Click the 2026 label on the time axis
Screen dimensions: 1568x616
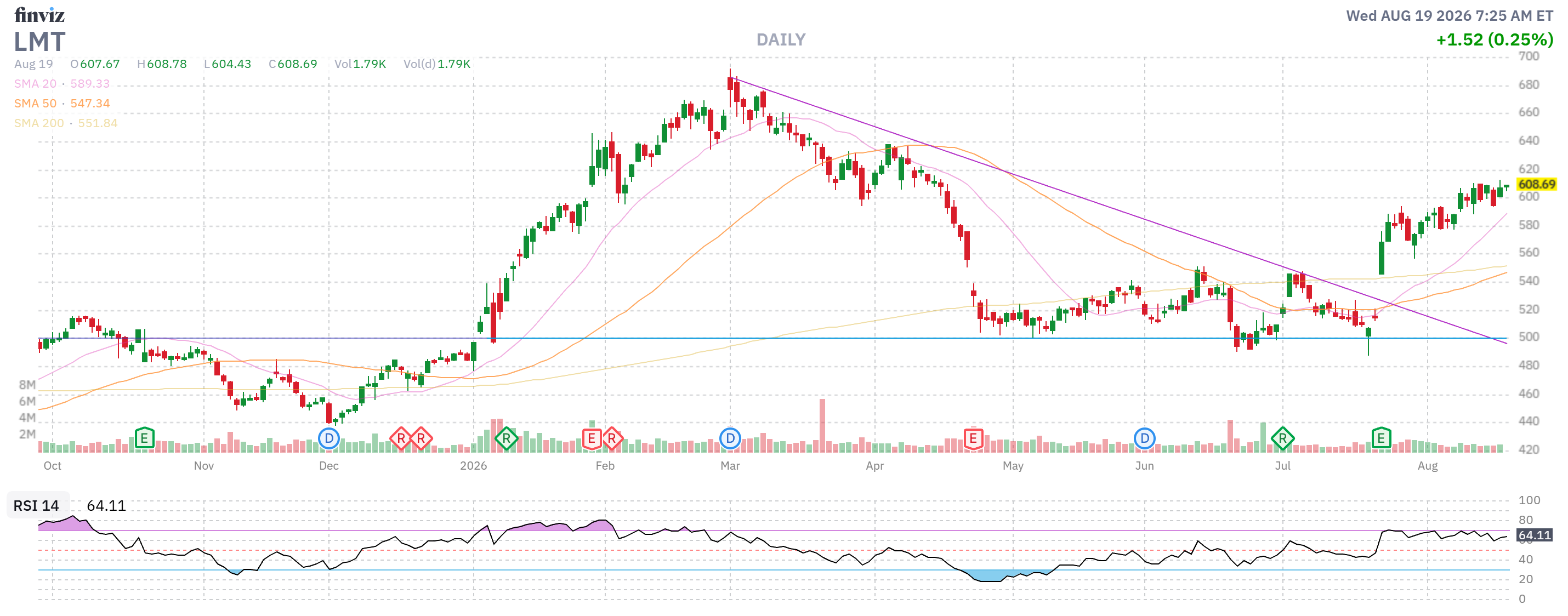click(x=473, y=466)
